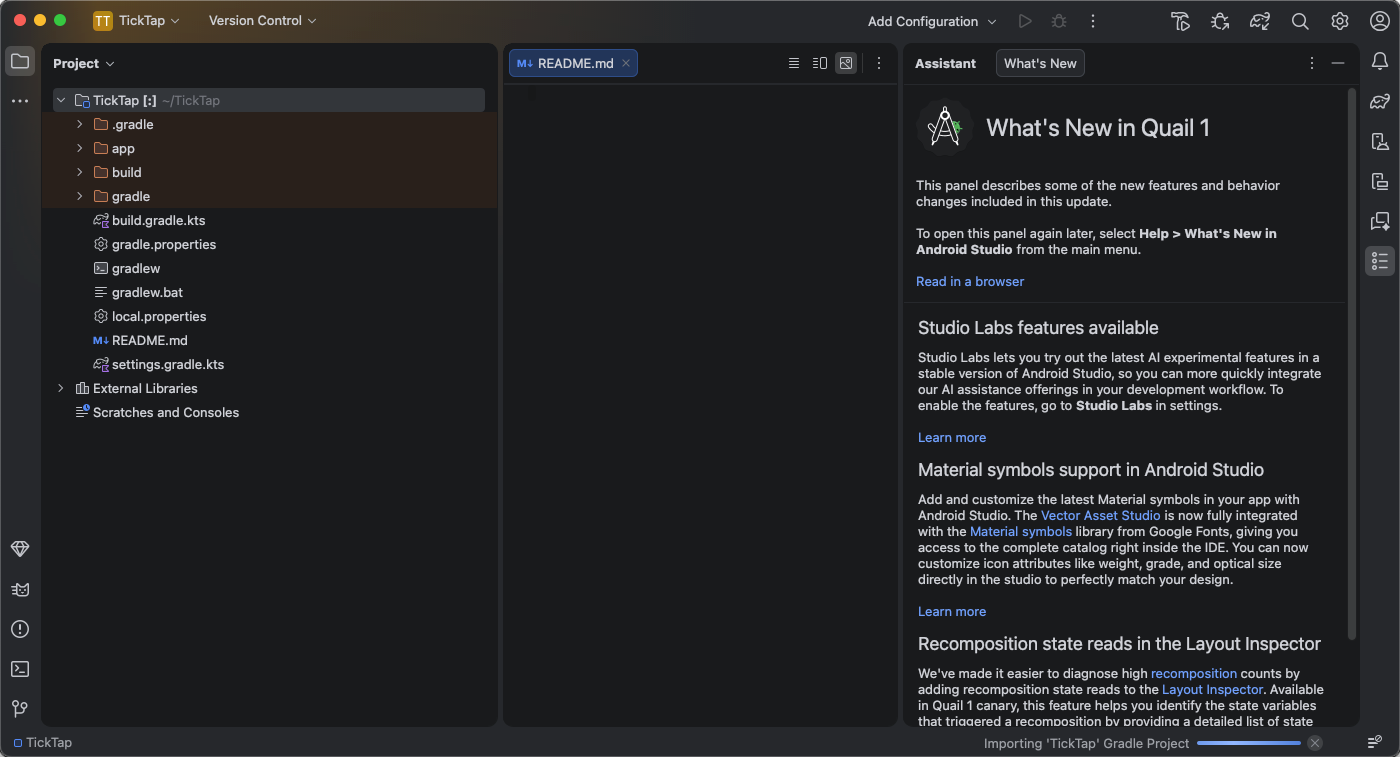Open the Gradle elephant tool window
Viewport: 1400px width, 757px height.
pyautogui.click(x=1380, y=101)
